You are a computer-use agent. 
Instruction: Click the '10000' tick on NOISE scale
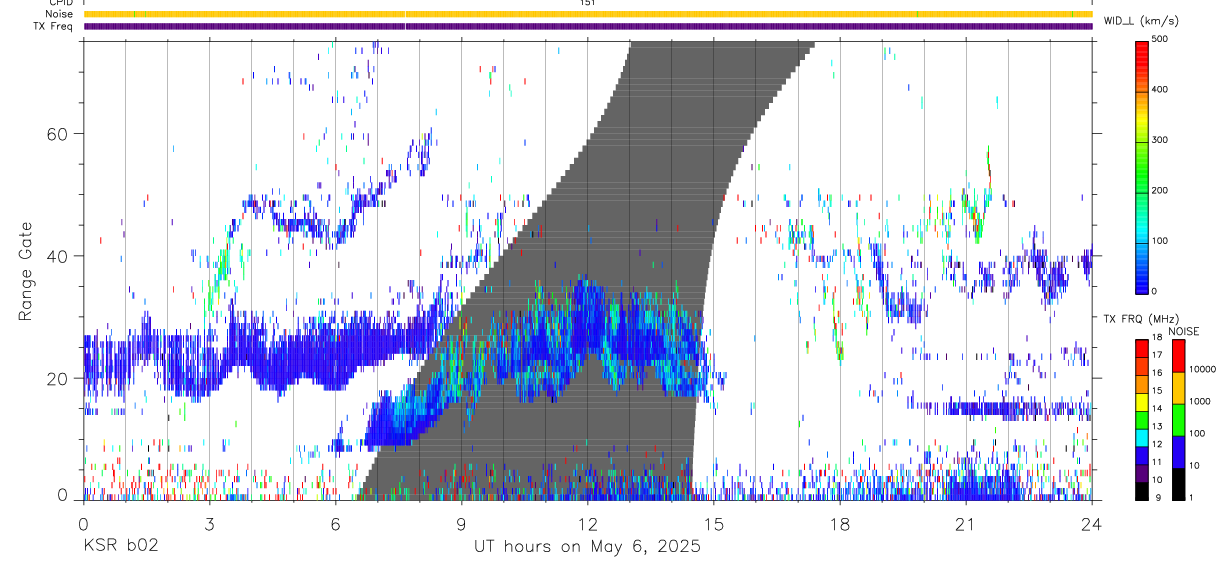[1202, 369]
